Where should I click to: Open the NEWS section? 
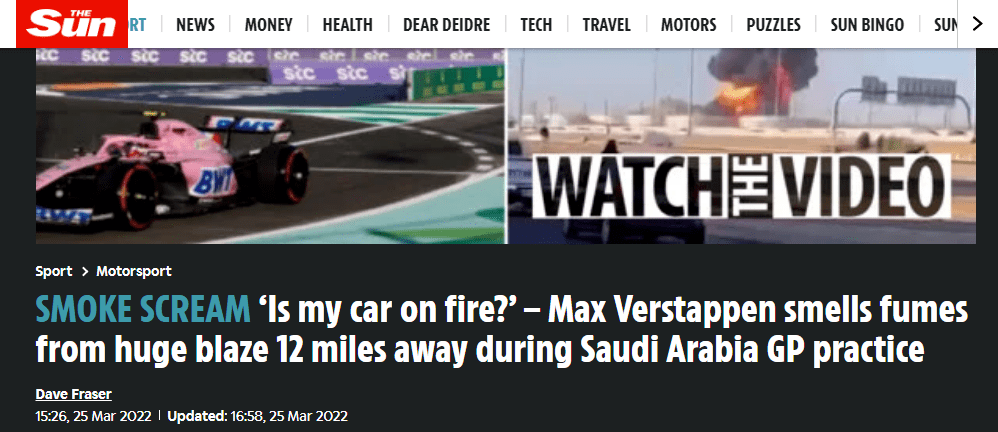coord(195,25)
